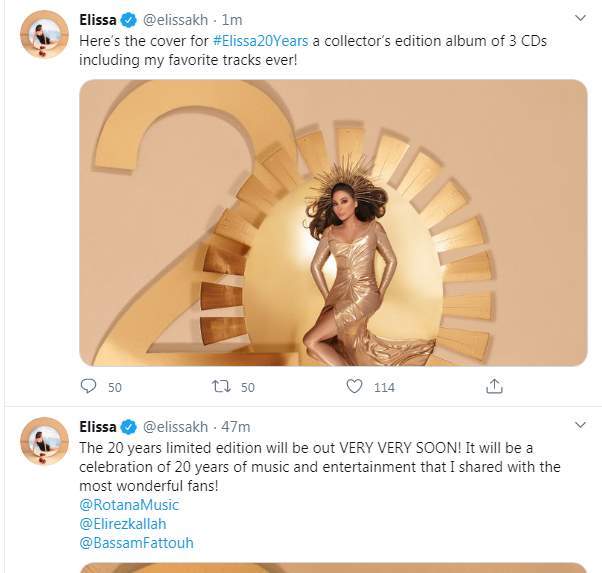Open the golden album cover image

[x=333, y=222]
